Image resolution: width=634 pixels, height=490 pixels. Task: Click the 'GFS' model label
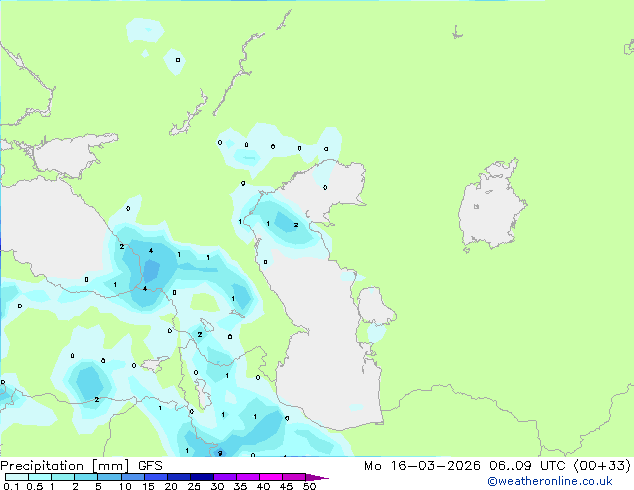click(150, 466)
